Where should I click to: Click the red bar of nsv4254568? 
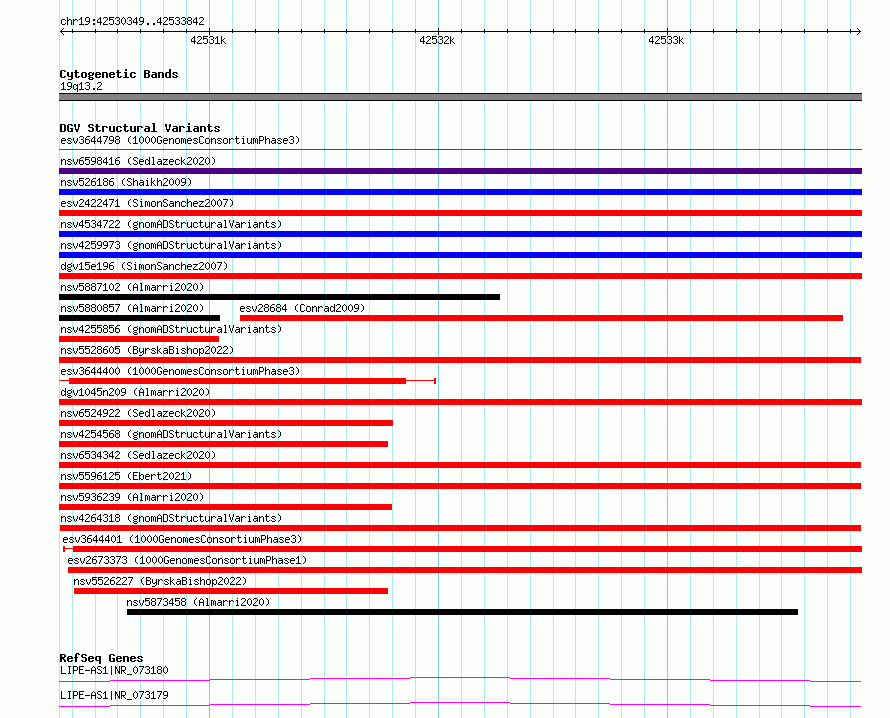[224, 444]
